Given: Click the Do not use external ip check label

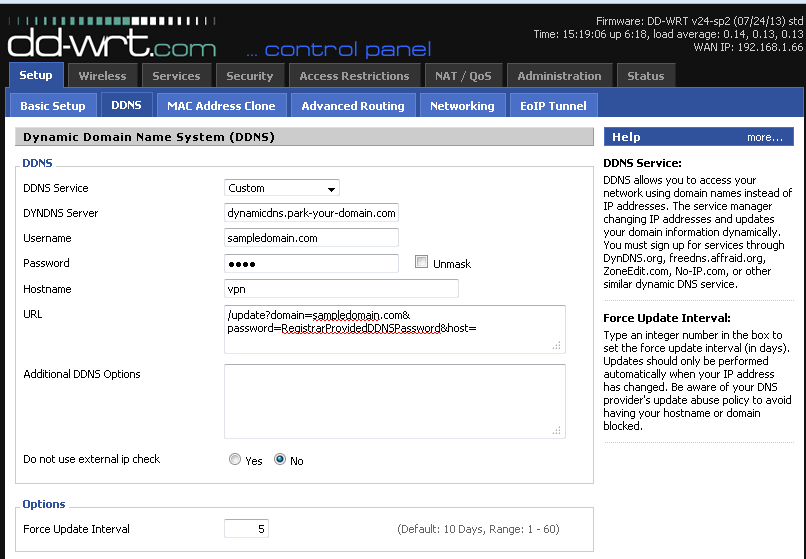Looking at the screenshot, I should point(91,459).
